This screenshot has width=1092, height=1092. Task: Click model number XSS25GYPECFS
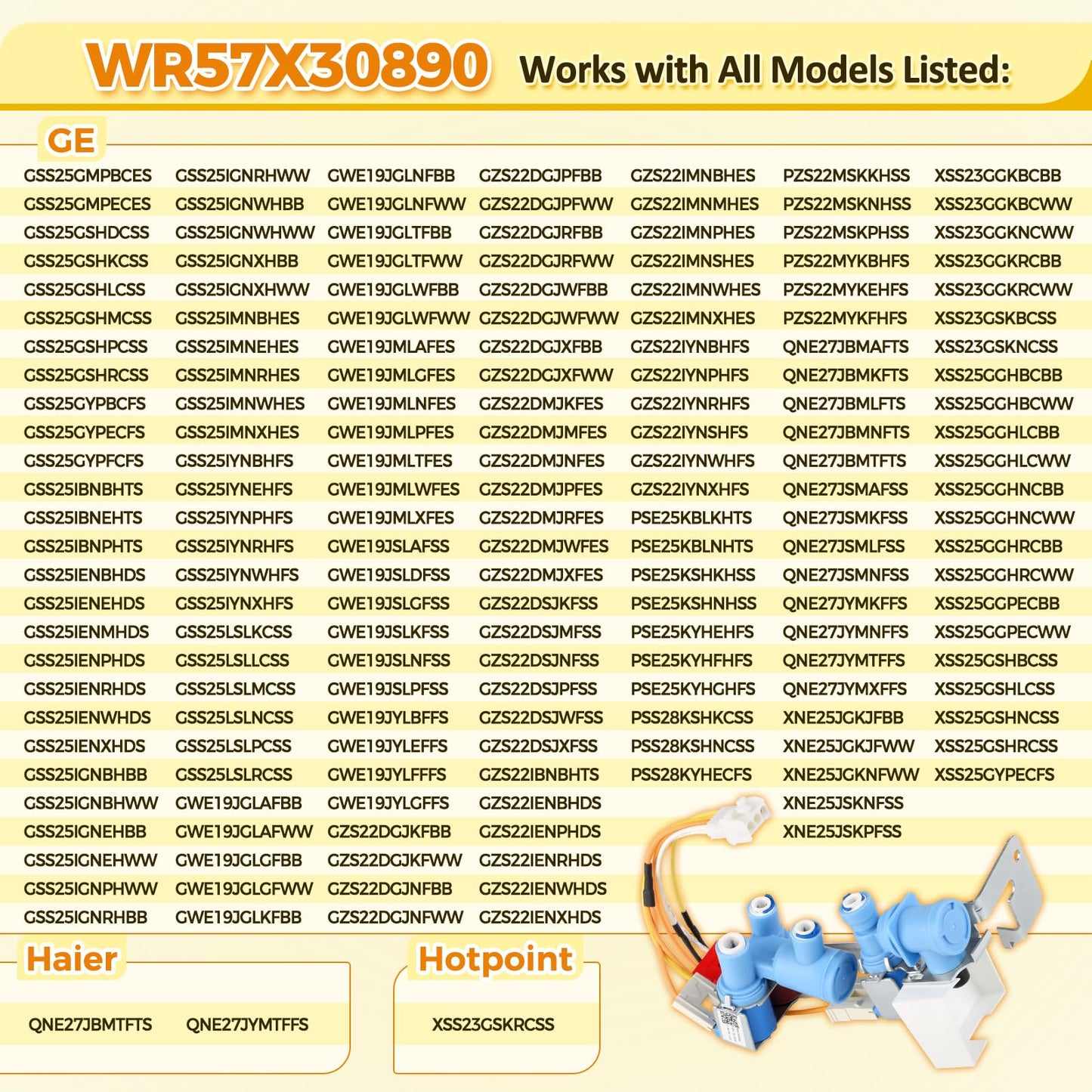(995, 774)
